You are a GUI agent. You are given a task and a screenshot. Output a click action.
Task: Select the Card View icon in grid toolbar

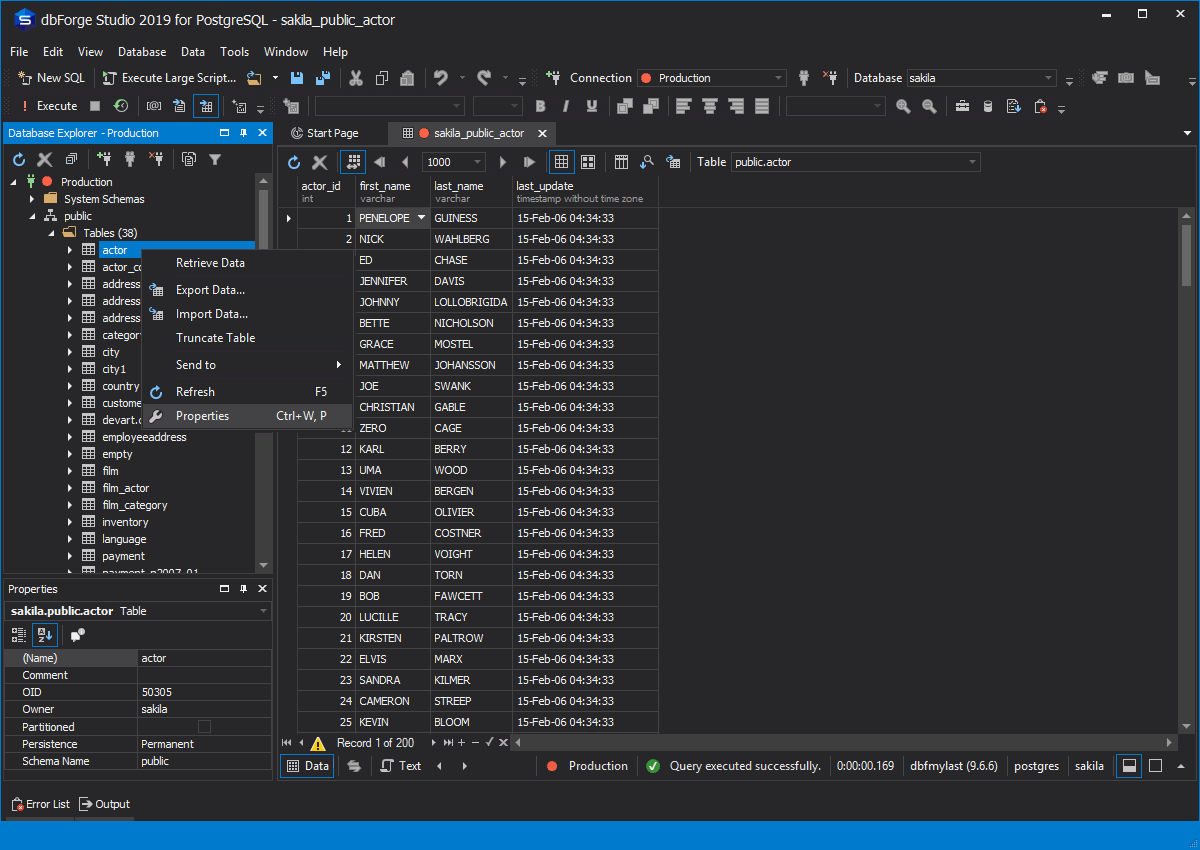coord(587,161)
